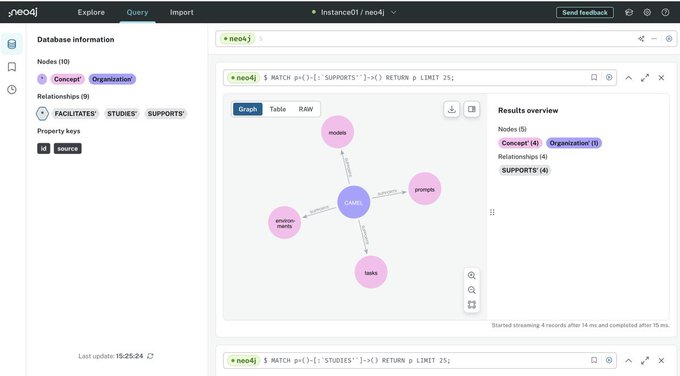This screenshot has height=376, width=680.
Task: Close the STUDIES result frame
Action: [661, 360]
